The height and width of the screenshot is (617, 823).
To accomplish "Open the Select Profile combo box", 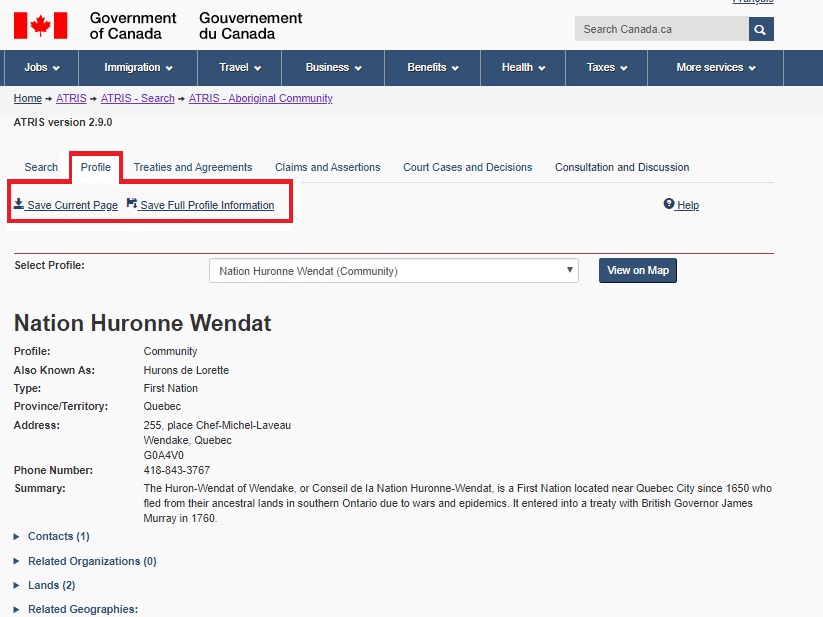I will click(393, 271).
